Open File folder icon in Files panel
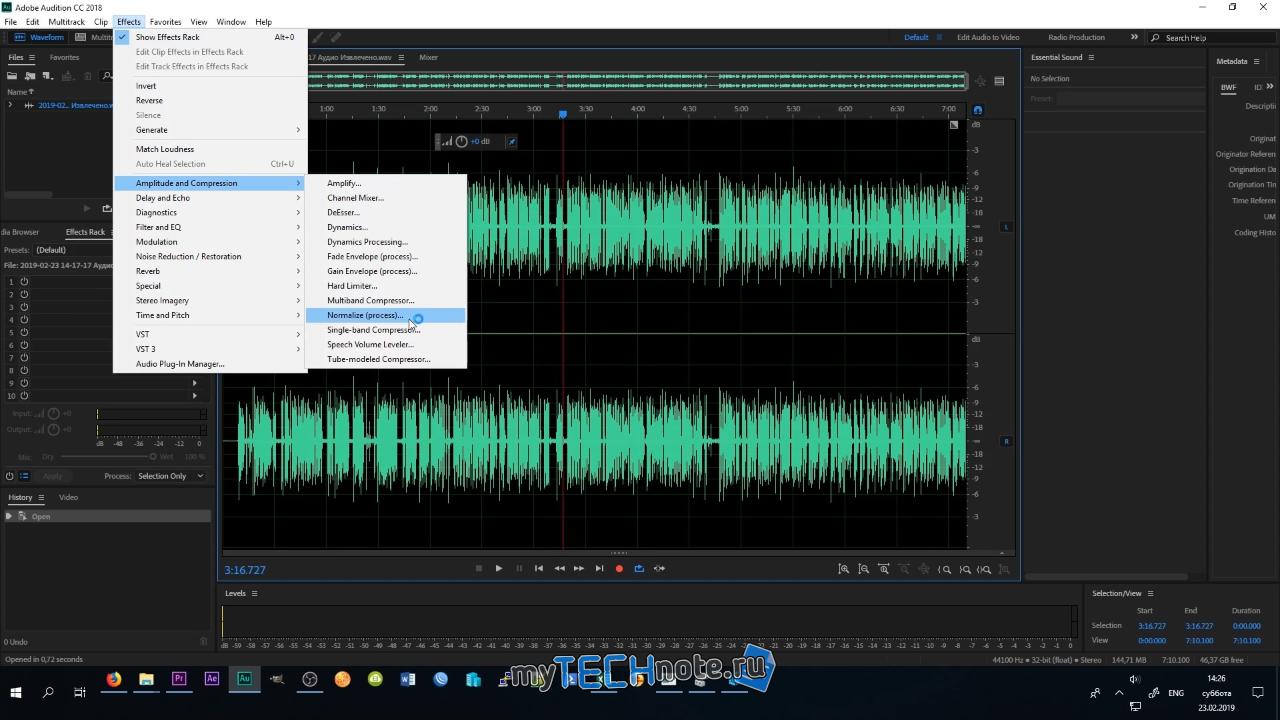Viewport: 1280px width, 720px height. pyautogui.click(x=13, y=76)
